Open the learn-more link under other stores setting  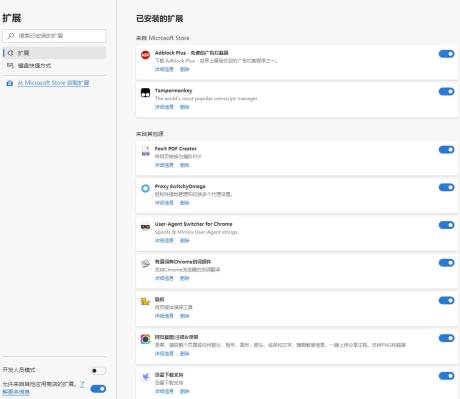(16, 392)
